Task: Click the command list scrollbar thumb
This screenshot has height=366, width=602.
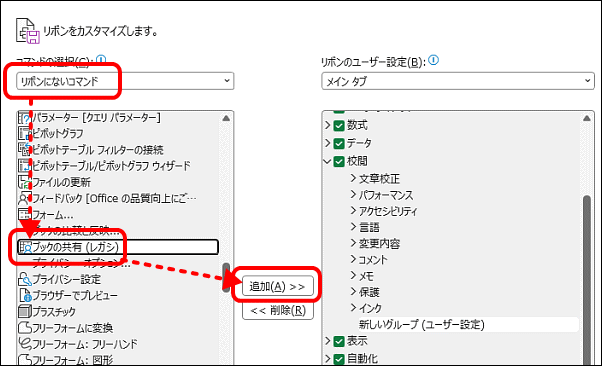Action: (226, 277)
